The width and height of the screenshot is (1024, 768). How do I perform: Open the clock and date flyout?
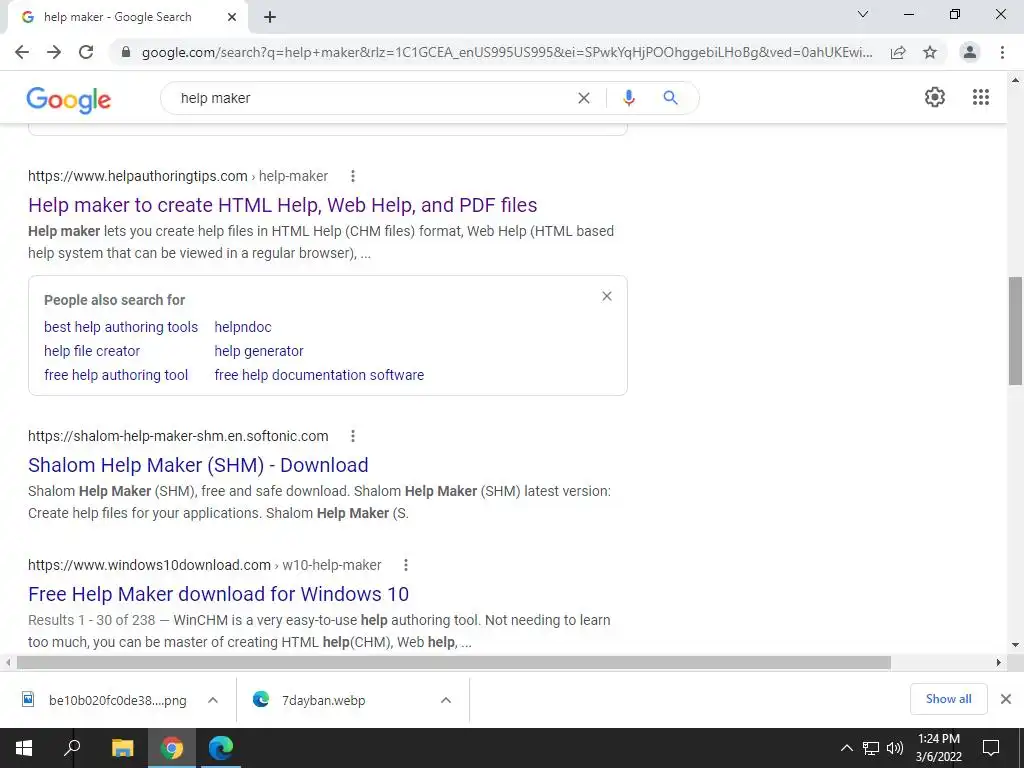tap(938, 748)
